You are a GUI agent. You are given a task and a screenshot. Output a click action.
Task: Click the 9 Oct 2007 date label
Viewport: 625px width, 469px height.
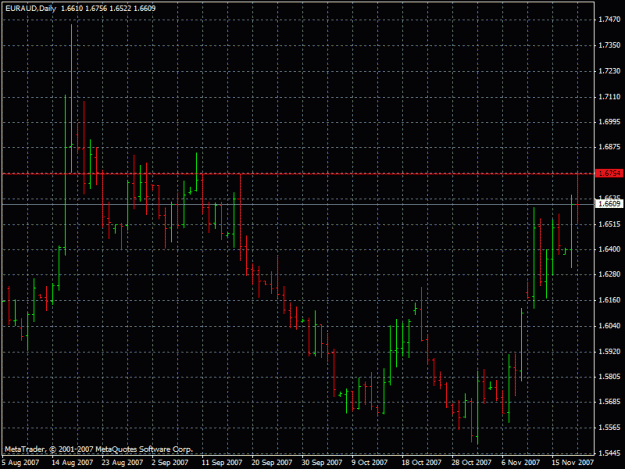pyautogui.click(x=369, y=462)
